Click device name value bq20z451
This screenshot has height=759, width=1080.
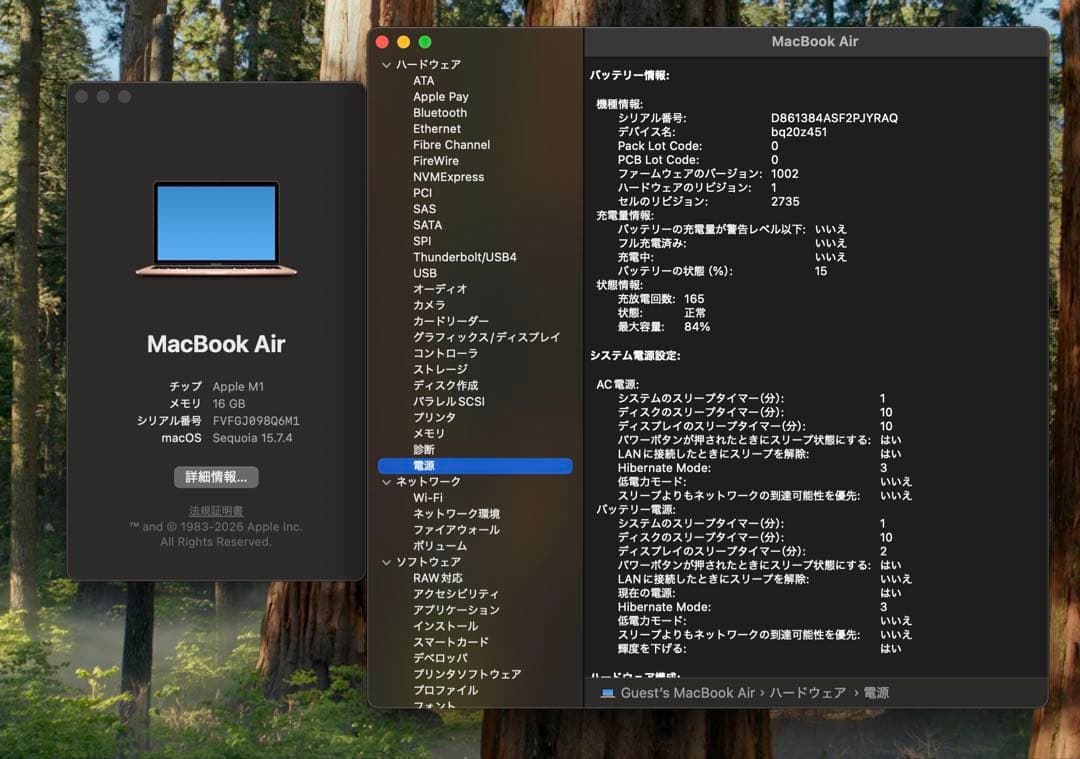[799, 132]
